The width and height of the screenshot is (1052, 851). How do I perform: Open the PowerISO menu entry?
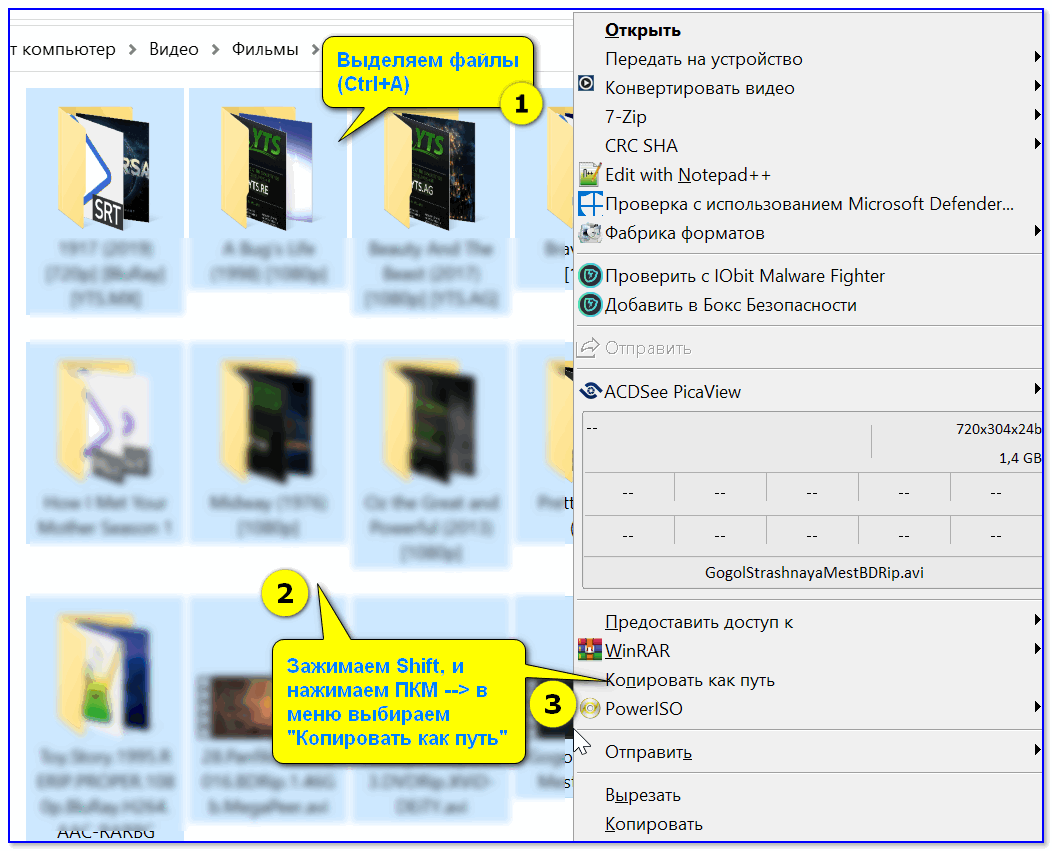643,709
